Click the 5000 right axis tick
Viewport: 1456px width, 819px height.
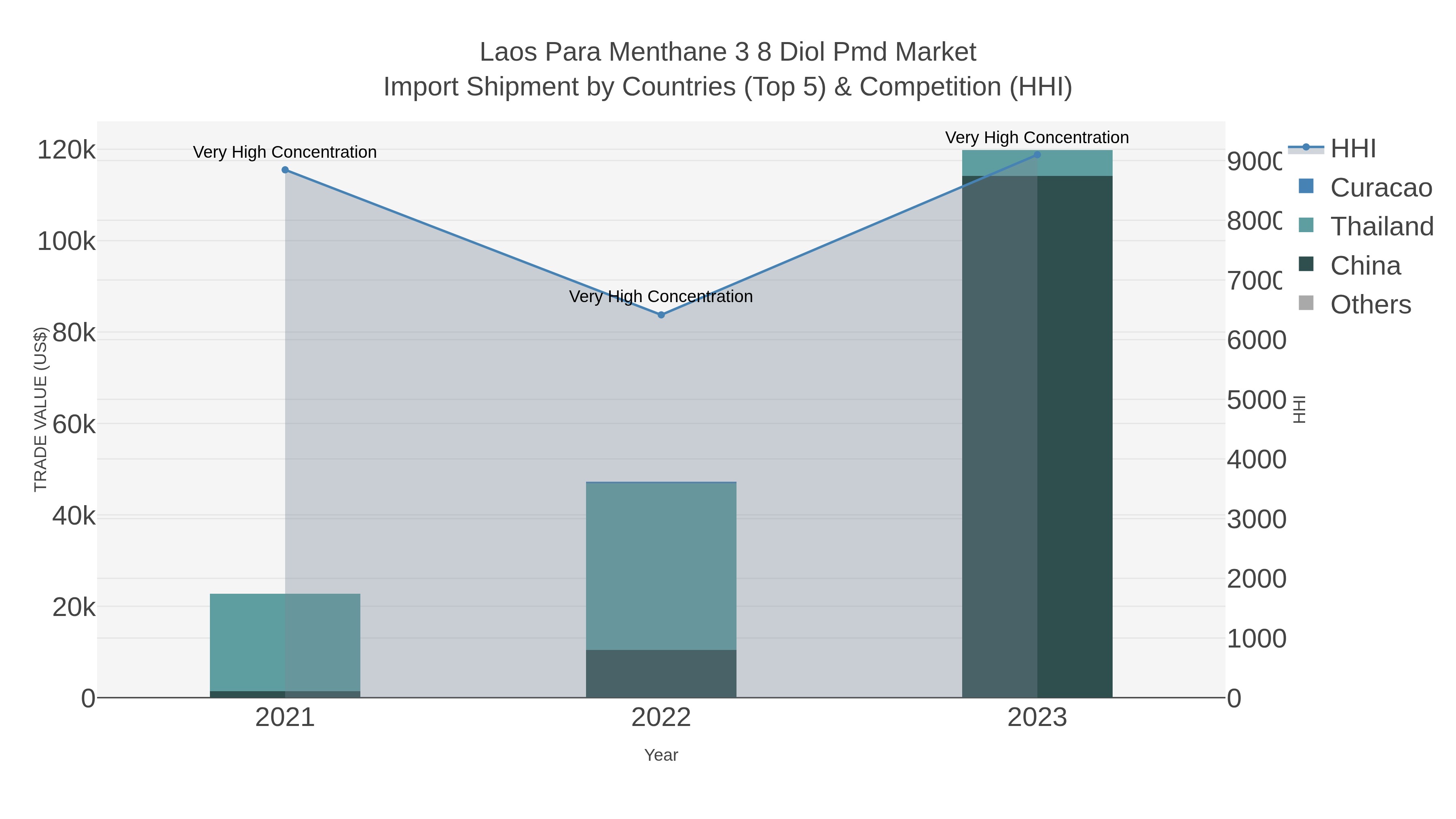point(1257,400)
